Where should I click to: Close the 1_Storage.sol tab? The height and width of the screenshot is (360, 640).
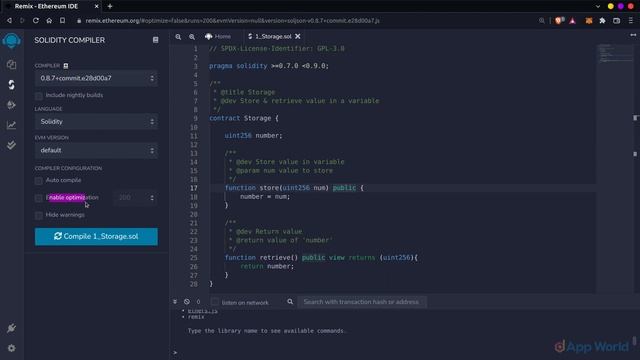coord(298,36)
